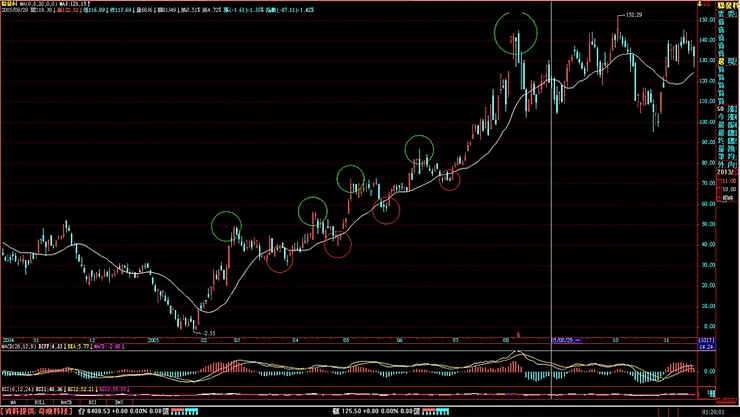Click the first green circle annotation on the left
The height and width of the screenshot is (417, 740).
pyautogui.click(x=227, y=226)
